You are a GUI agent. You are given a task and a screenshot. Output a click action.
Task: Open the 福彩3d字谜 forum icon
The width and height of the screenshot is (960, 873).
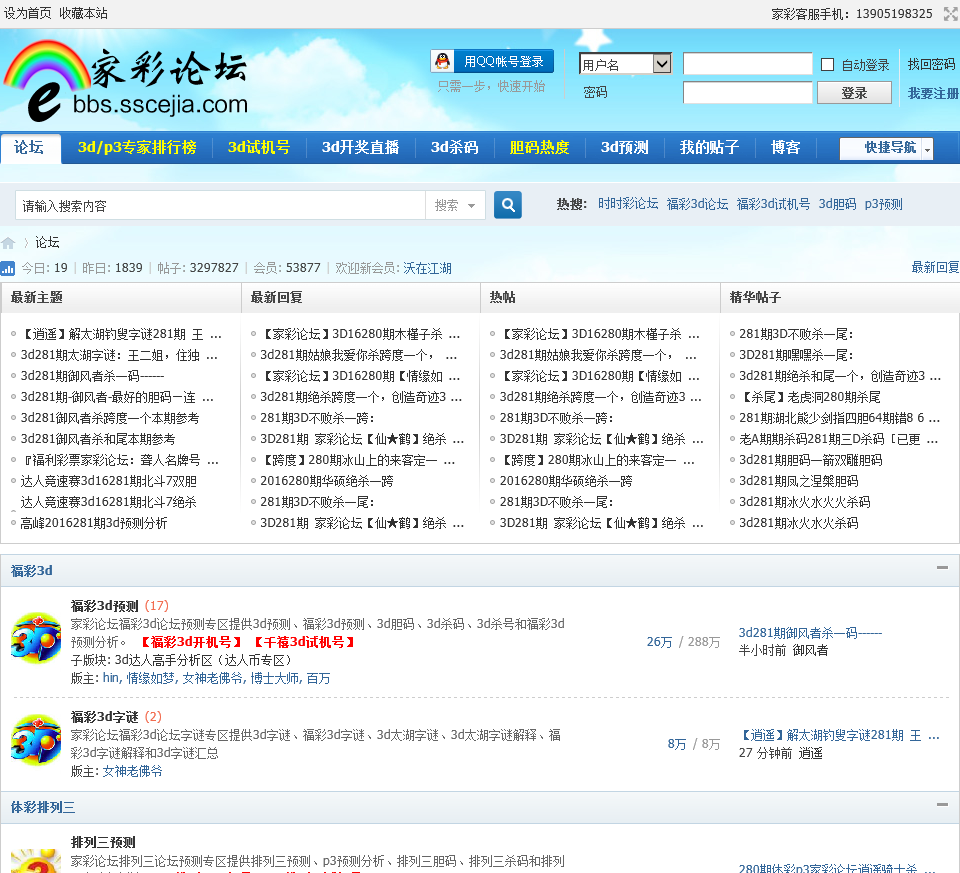36,740
